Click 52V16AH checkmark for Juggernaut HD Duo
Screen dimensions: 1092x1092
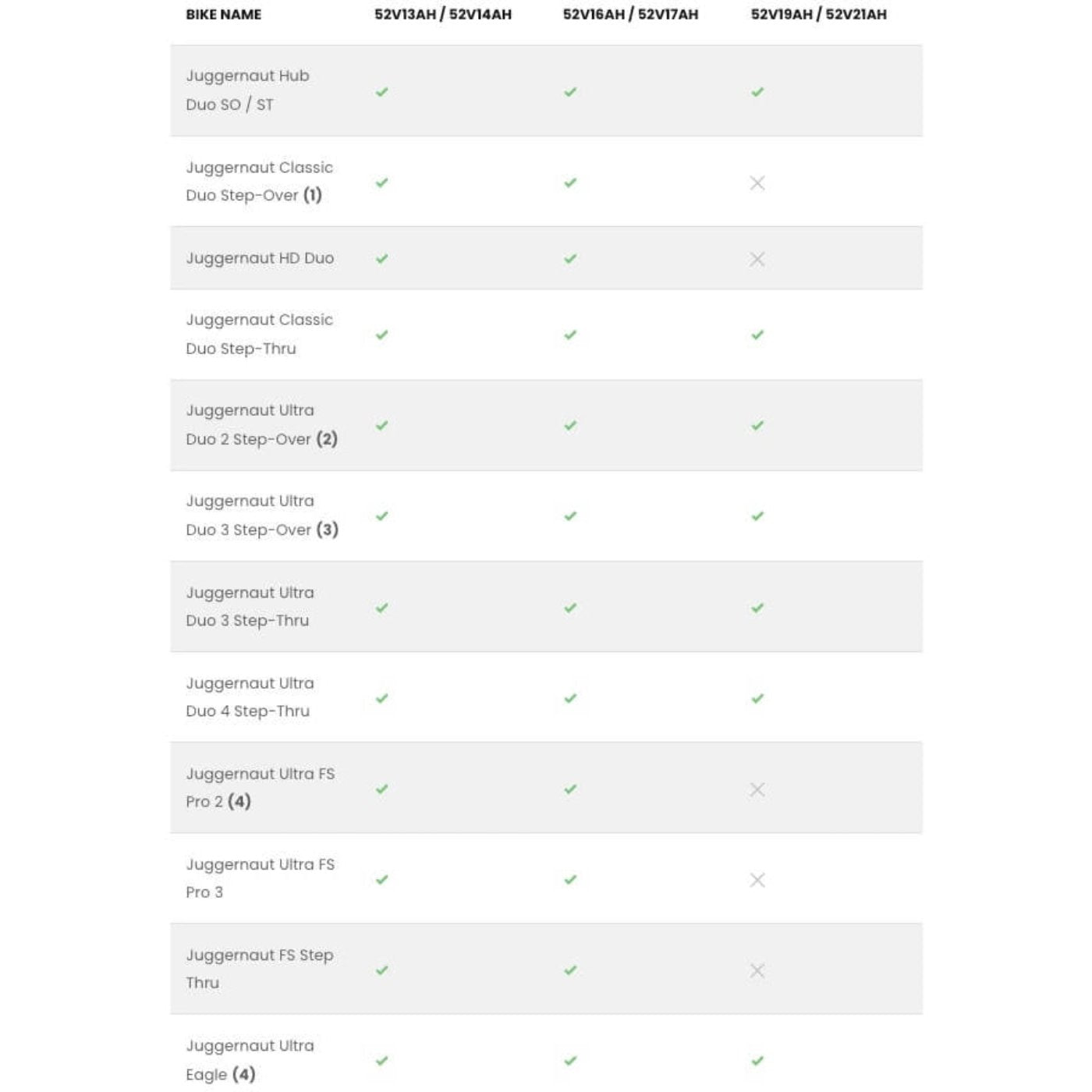pos(570,259)
